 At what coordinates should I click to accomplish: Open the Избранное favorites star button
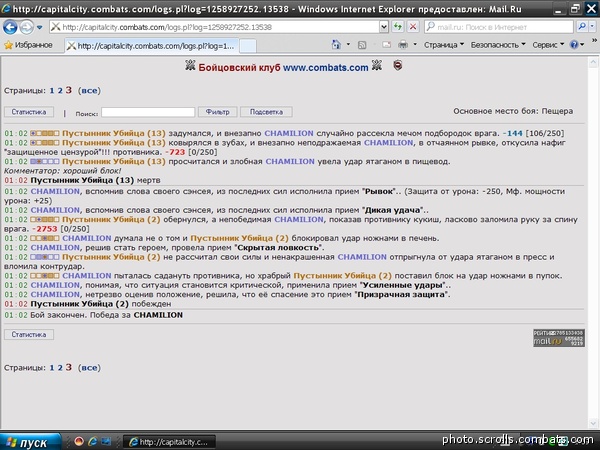click(x=28, y=45)
